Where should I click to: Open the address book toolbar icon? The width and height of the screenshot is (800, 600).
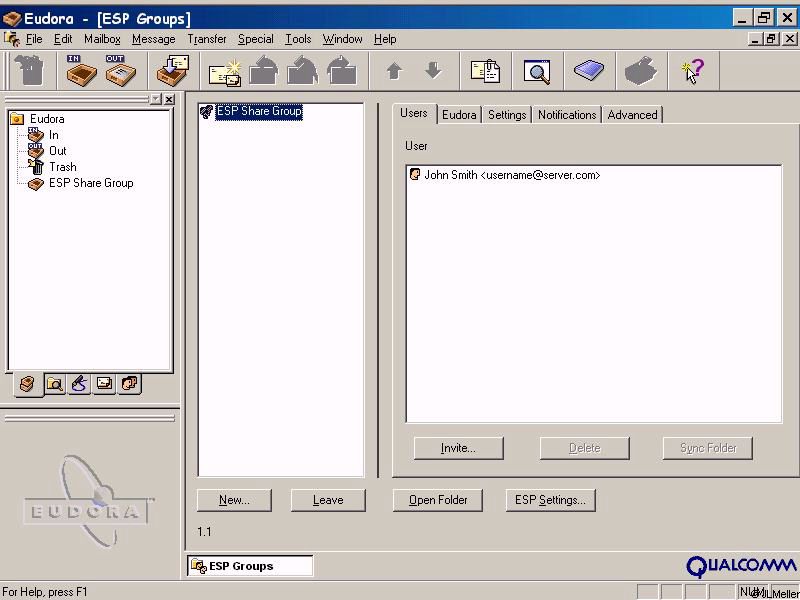click(589, 70)
